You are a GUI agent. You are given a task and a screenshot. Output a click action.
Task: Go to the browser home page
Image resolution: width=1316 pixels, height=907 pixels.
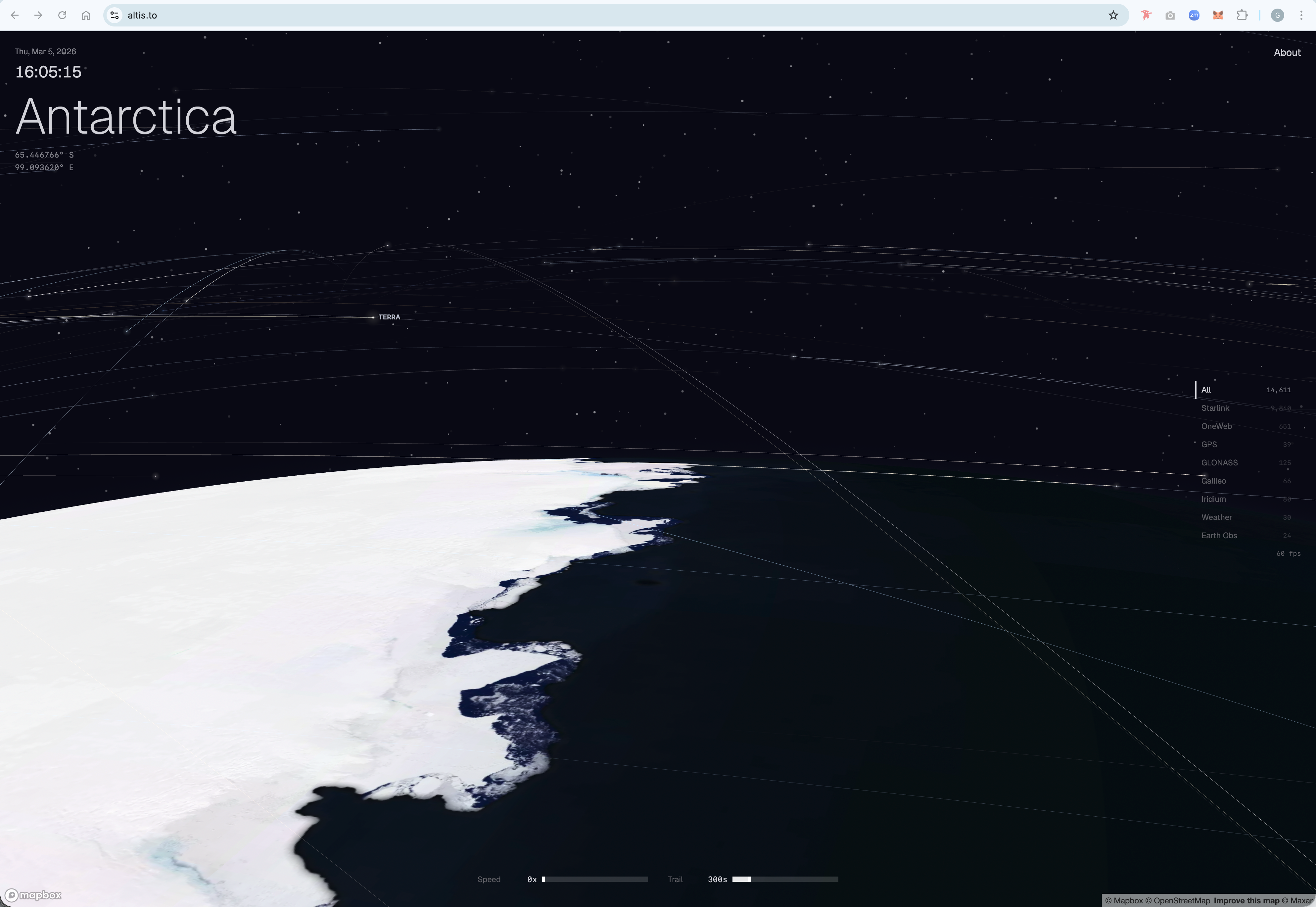click(86, 15)
